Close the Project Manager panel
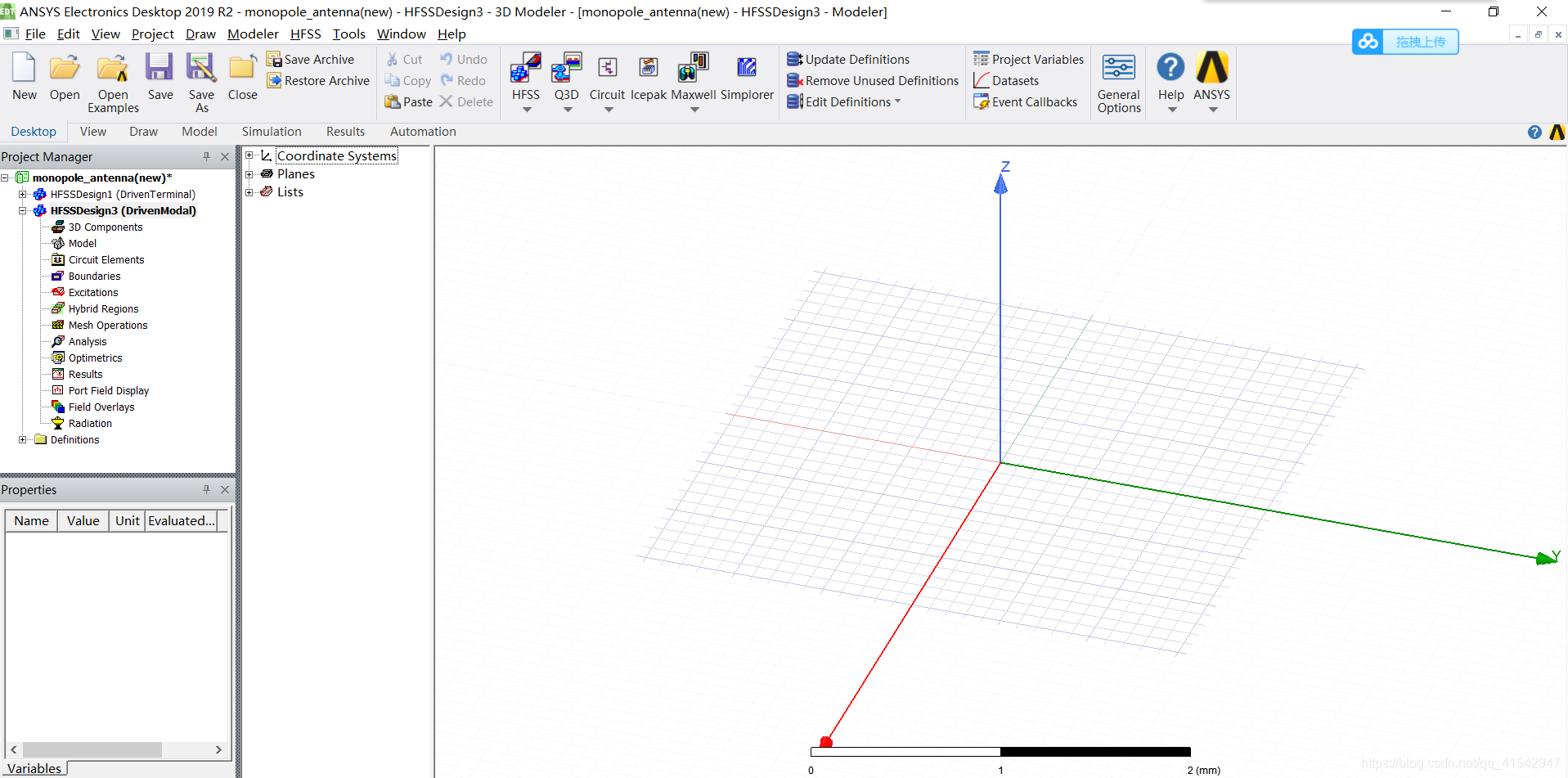Viewport: 1568px width, 778px height. click(x=225, y=156)
